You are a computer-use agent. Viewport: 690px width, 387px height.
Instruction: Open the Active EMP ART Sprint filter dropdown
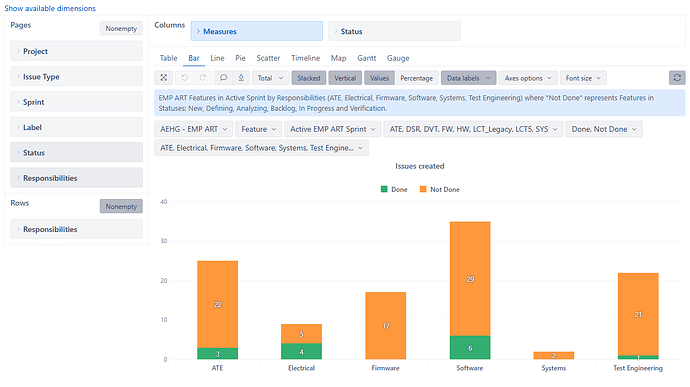point(333,129)
